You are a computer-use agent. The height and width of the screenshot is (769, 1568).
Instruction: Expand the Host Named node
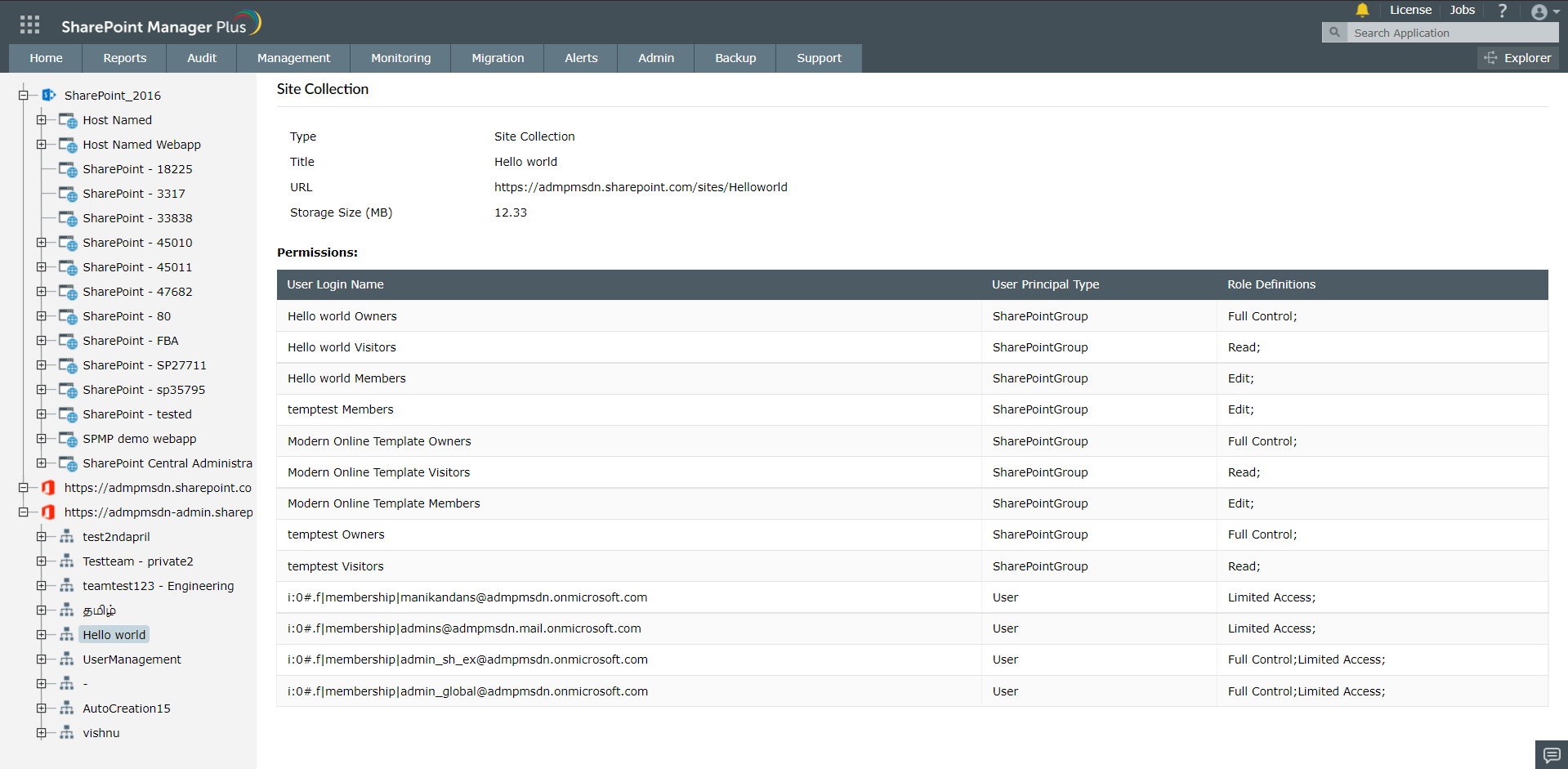coord(41,120)
